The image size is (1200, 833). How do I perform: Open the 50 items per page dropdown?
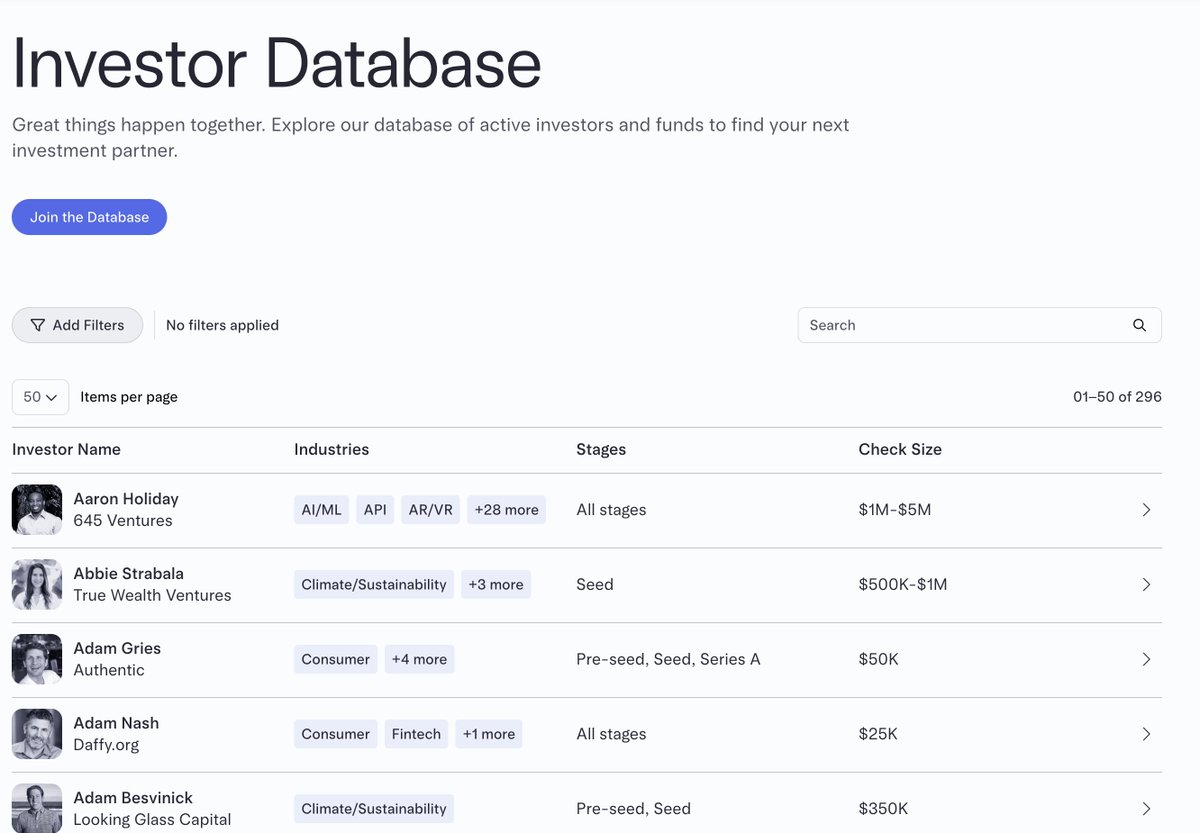tap(40, 397)
